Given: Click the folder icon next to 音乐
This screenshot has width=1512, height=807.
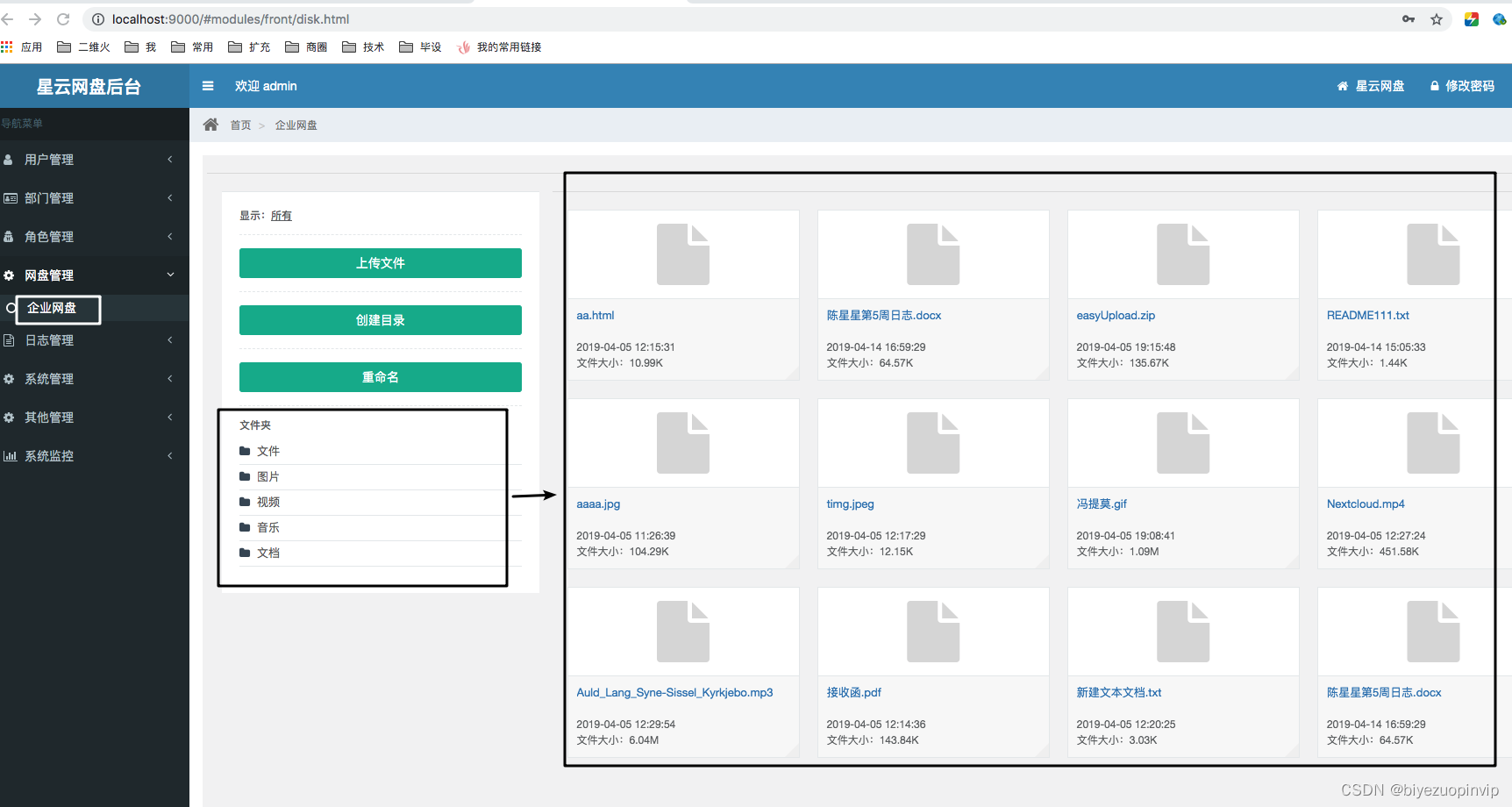Looking at the screenshot, I should pos(245,527).
